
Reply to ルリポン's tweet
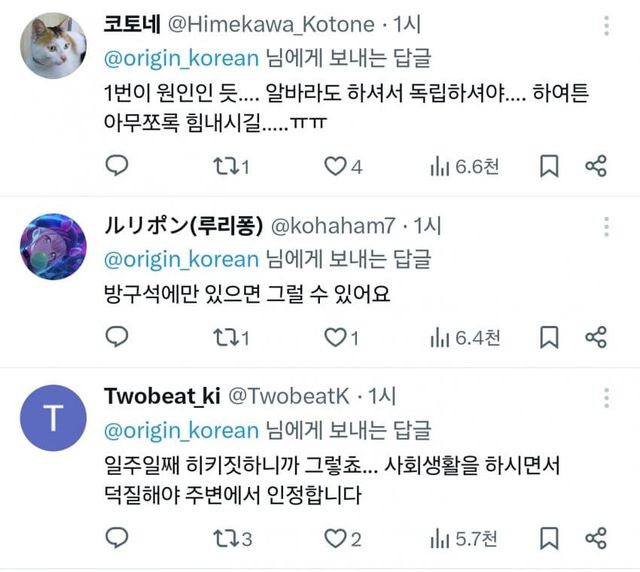pos(117,338)
